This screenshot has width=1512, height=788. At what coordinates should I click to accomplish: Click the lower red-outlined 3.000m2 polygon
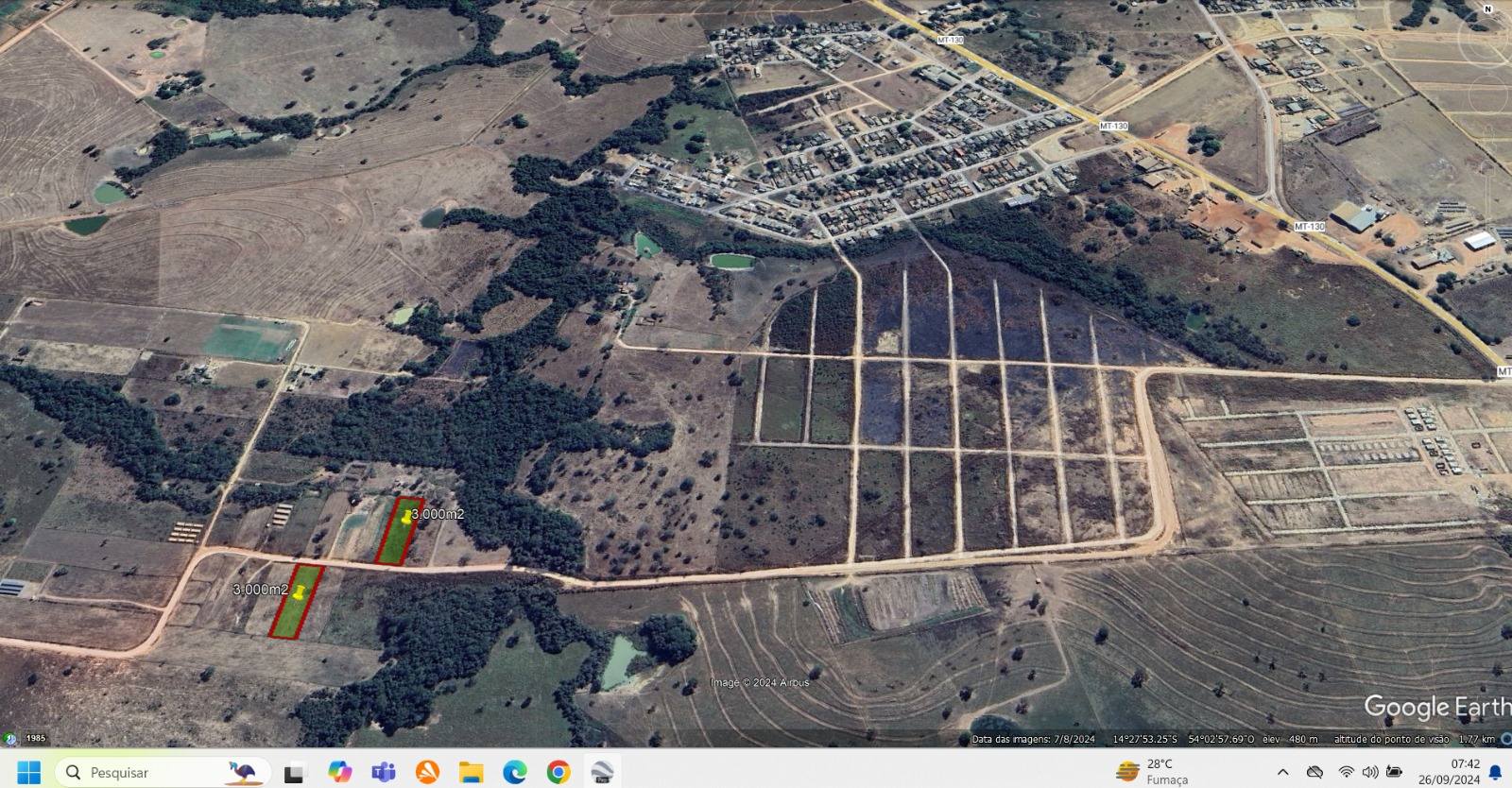point(297,602)
